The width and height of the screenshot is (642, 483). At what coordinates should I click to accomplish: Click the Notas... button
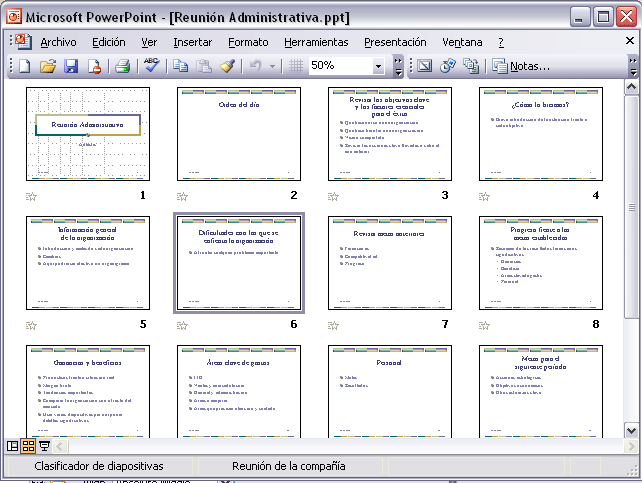520,66
